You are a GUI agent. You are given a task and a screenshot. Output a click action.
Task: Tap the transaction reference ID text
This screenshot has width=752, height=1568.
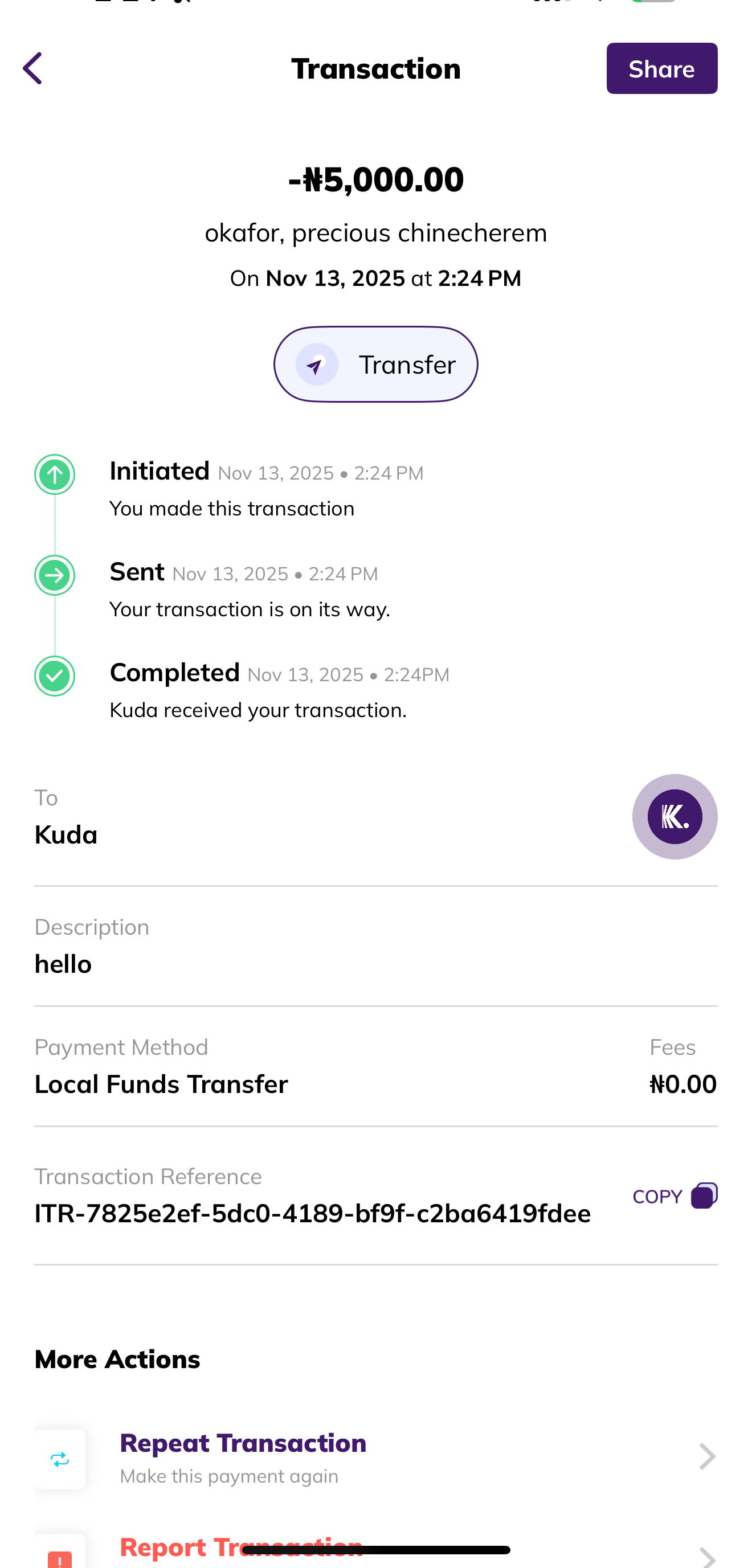click(312, 1214)
